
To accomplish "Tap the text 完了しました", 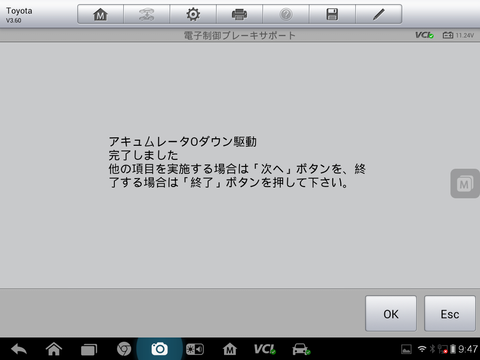I will click(x=143, y=155).
